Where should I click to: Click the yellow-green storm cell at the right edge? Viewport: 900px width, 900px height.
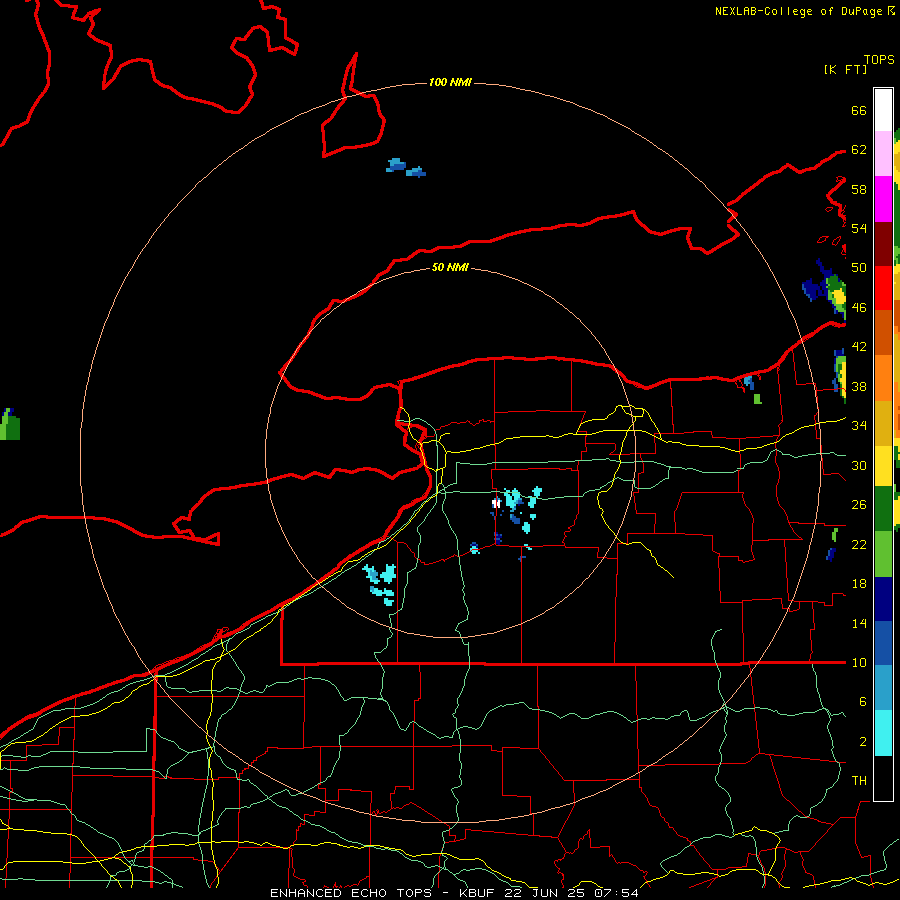(836, 296)
